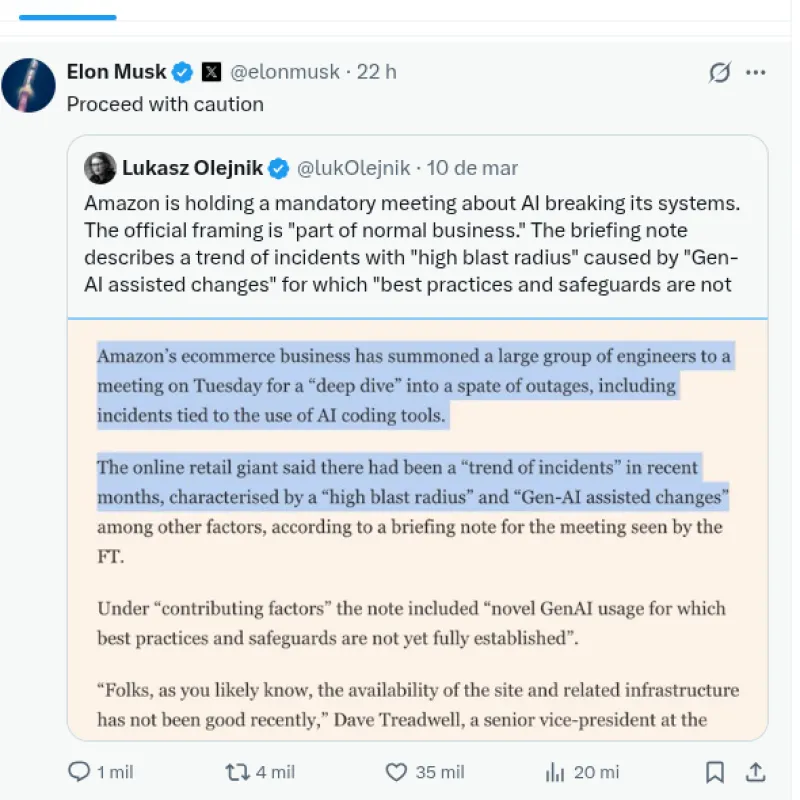Open Elon Musk's display name link

click(x=116, y=72)
